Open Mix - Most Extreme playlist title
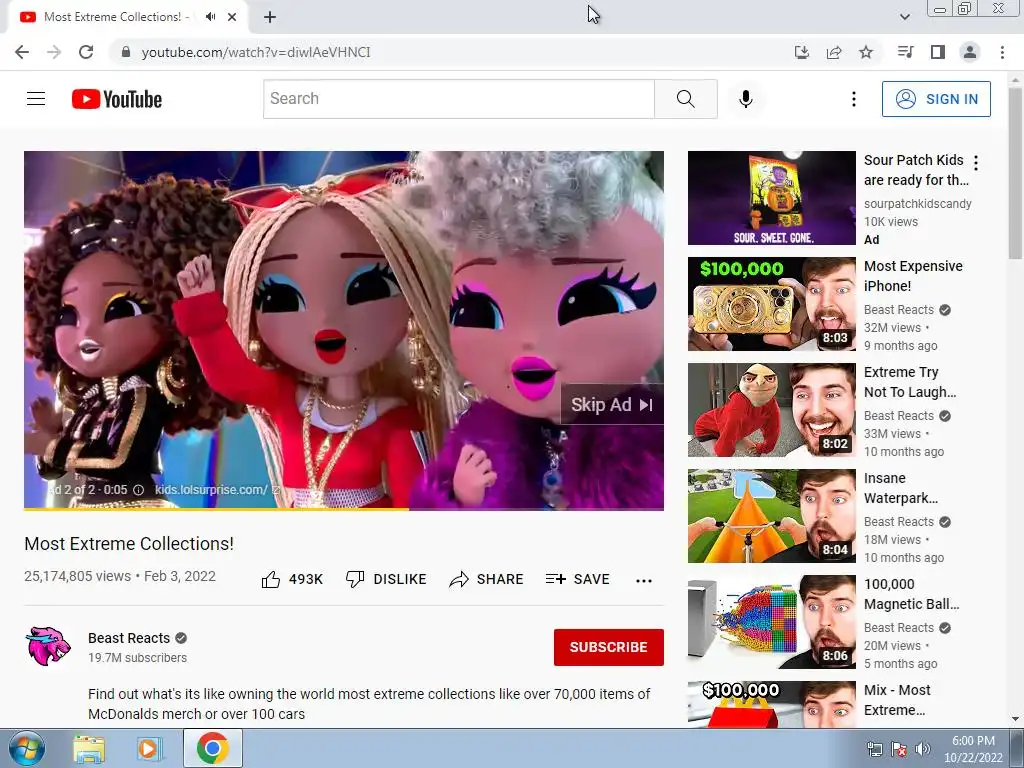This screenshot has height=768, width=1024. (x=897, y=699)
